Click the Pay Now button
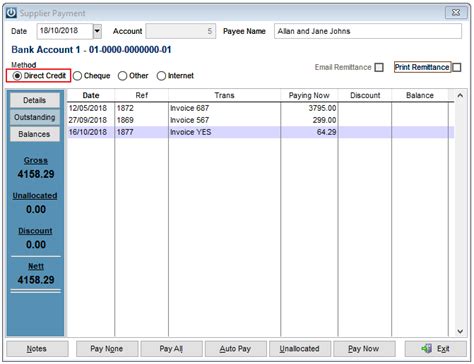This screenshot has width=474, height=364. [x=364, y=349]
